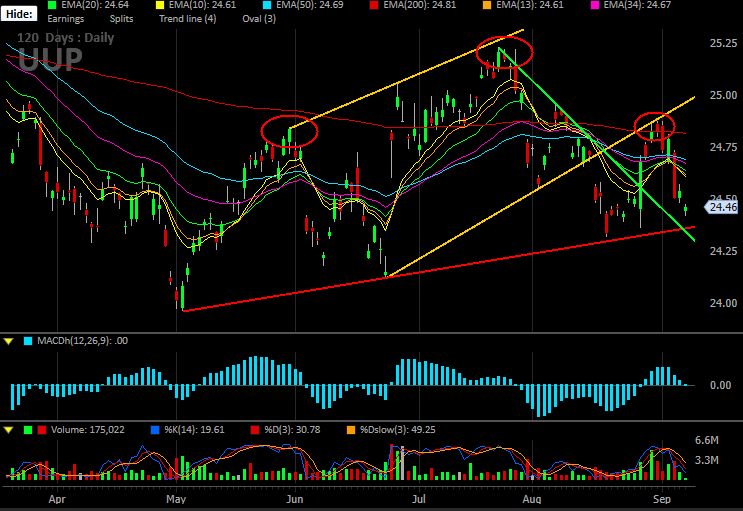This screenshot has width=743, height=511.
Task: Click the May date axis label
Action: click(176, 499)
